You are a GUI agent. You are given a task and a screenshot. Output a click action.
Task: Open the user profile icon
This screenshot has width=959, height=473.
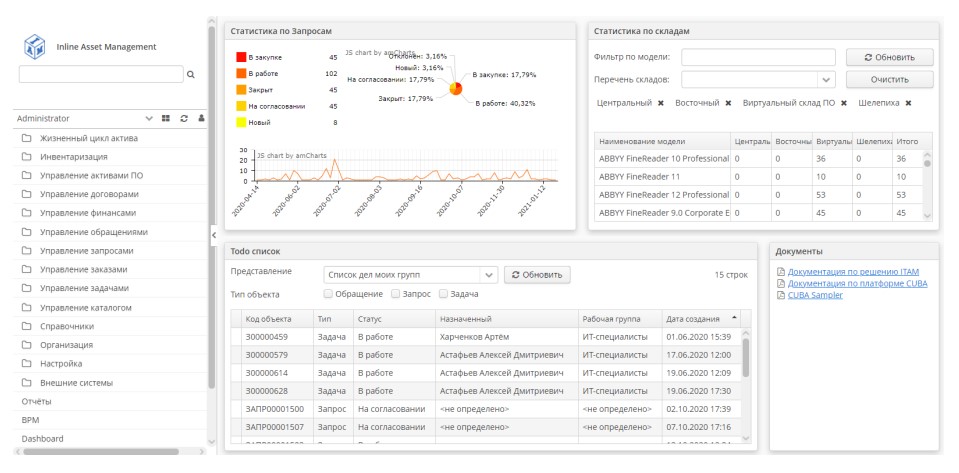201,118
